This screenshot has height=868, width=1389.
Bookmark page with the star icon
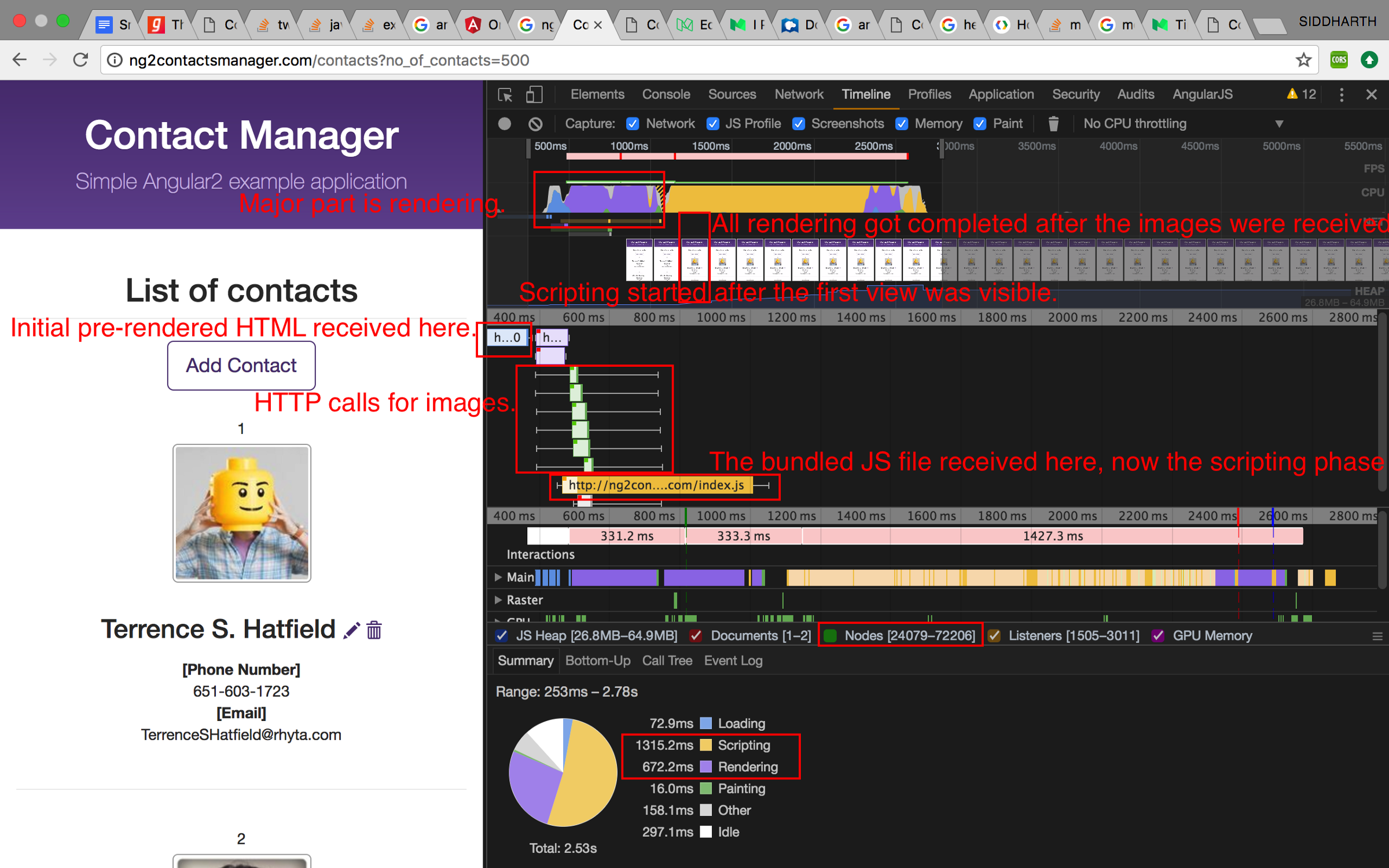point(1303,60)
